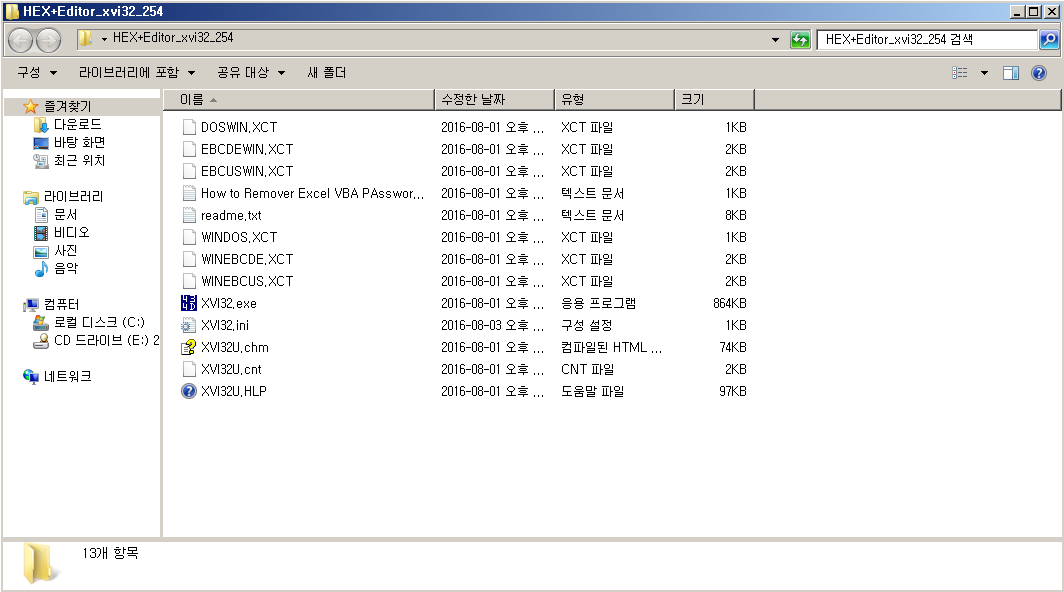Open the 공유 대상 dropdown menu
1064x592 pixels.
coord(251,73)
